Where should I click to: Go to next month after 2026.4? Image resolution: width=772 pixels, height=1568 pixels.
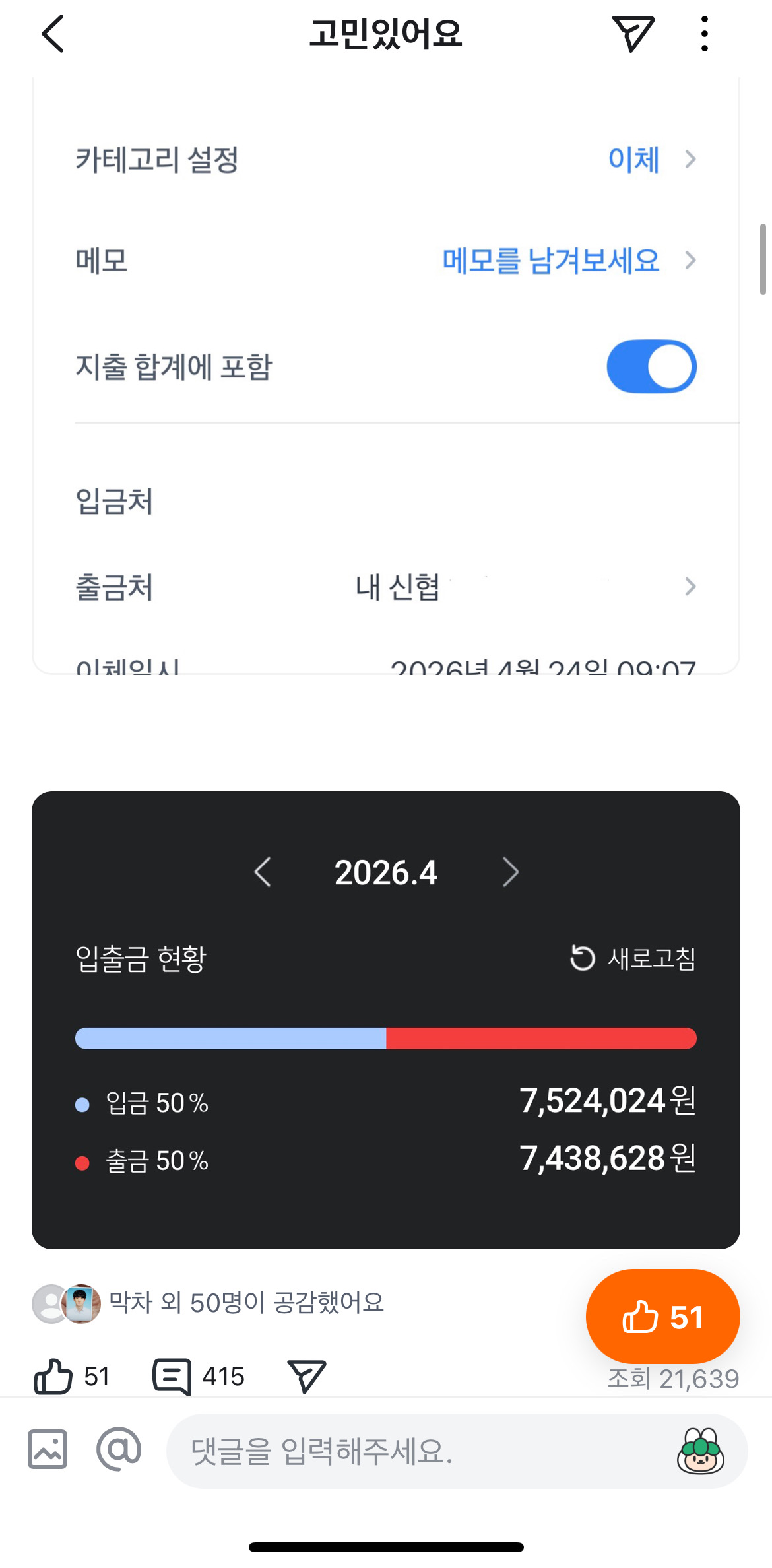pyautogui.click(x=510, y=872)
